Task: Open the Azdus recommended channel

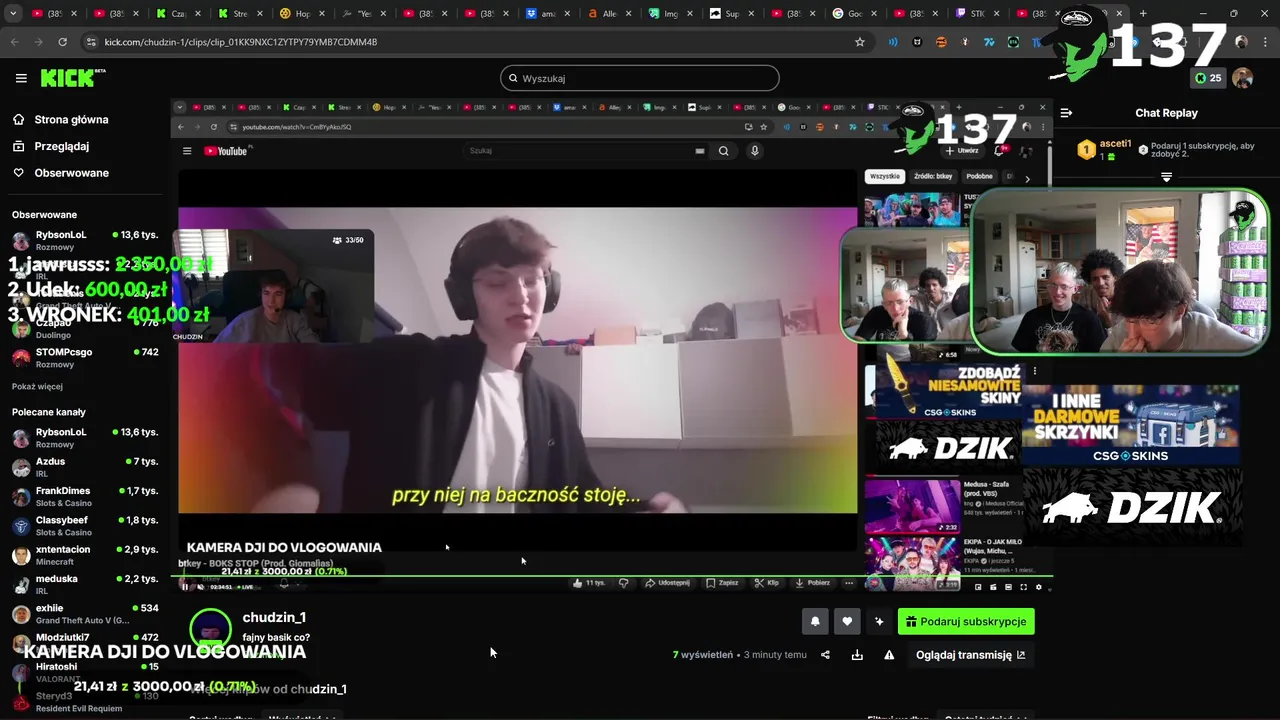Action: pyautogui.click(x=84, y=467)
